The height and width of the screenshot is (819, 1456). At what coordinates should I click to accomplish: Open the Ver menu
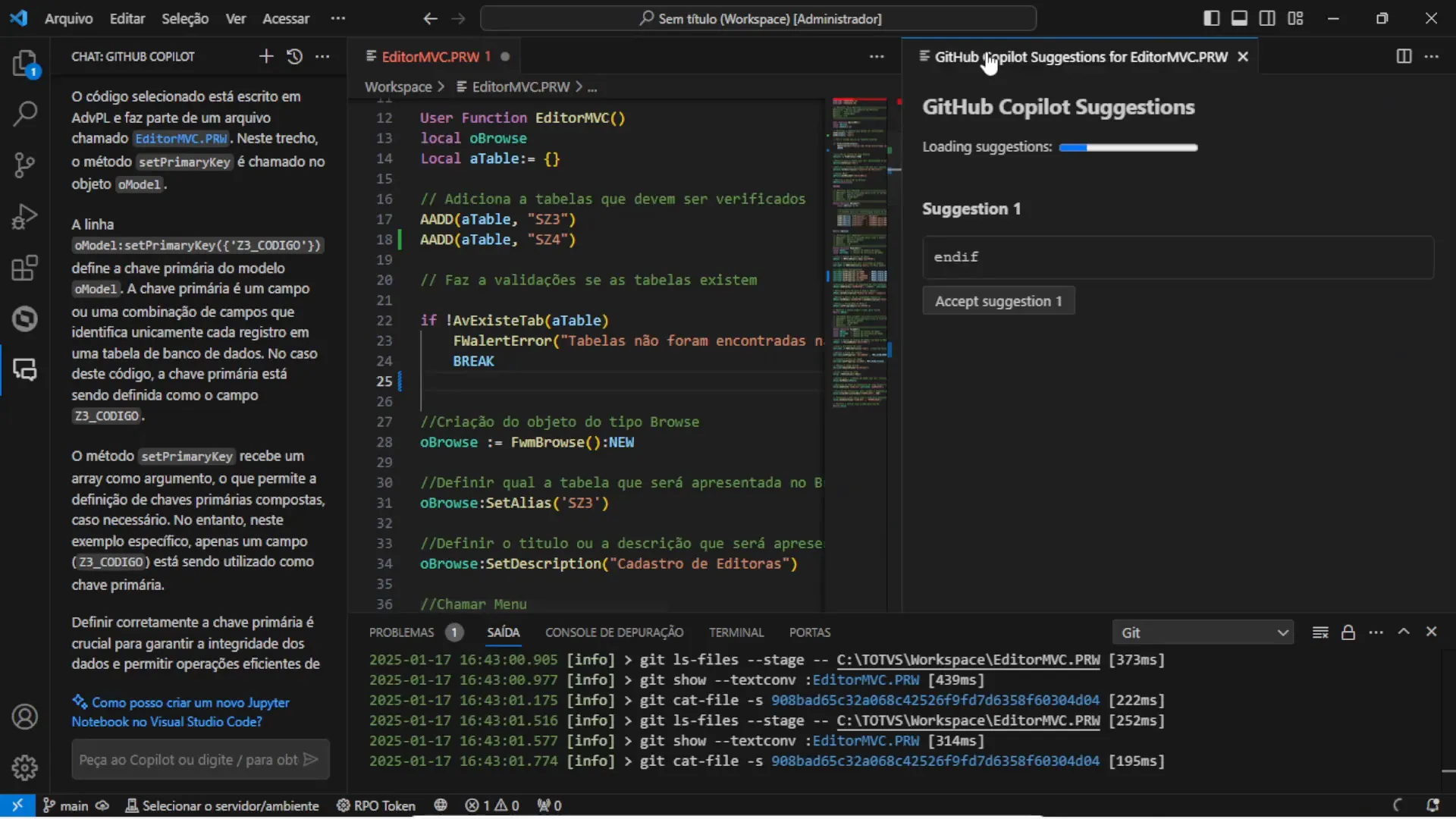(236, 18)
